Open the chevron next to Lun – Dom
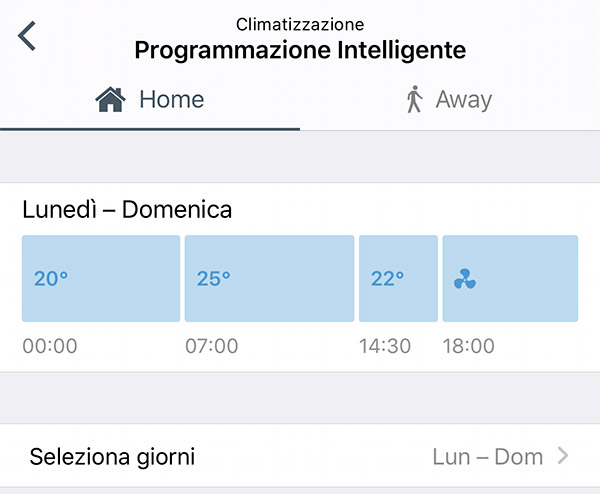This screenshot has width=600, height=494. (x=563, y=456)
